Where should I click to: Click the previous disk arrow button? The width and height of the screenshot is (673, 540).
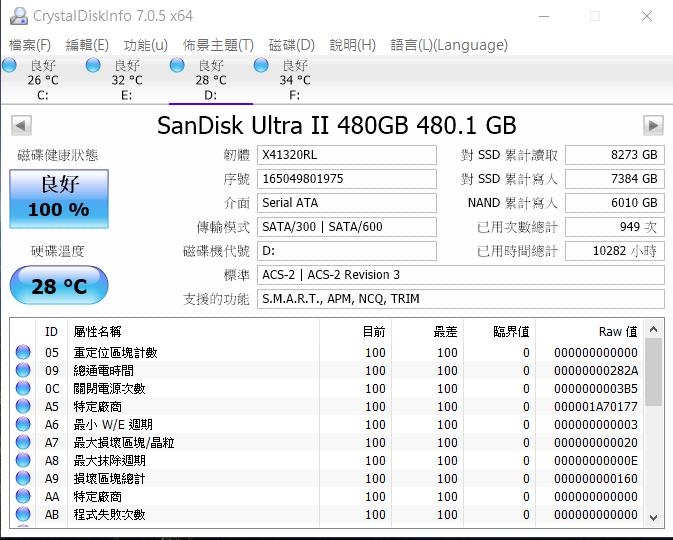[21, 126]
